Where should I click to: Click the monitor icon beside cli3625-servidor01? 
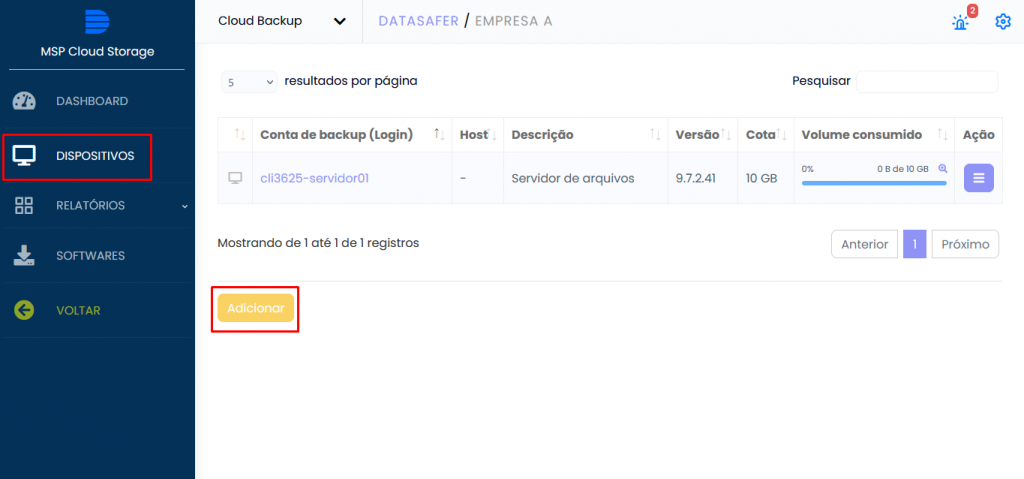236,178
